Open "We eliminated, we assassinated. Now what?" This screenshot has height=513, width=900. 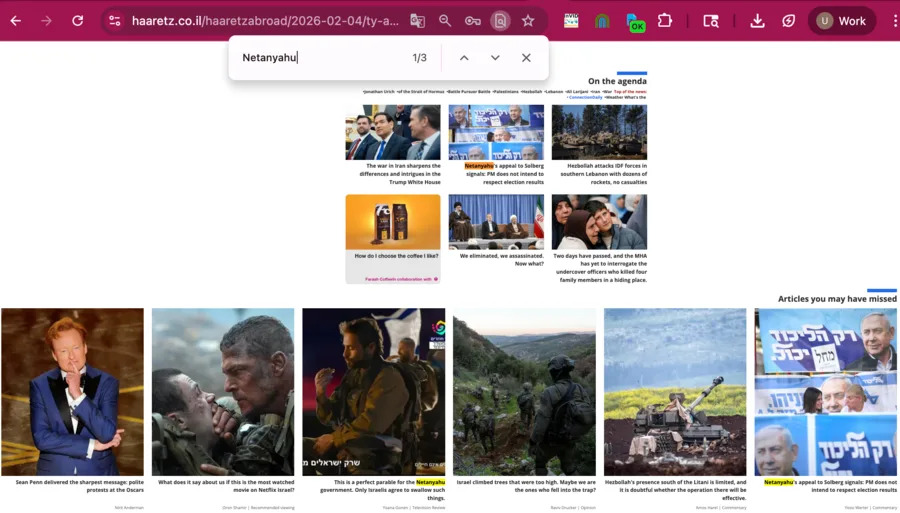[x=502, y=260]
